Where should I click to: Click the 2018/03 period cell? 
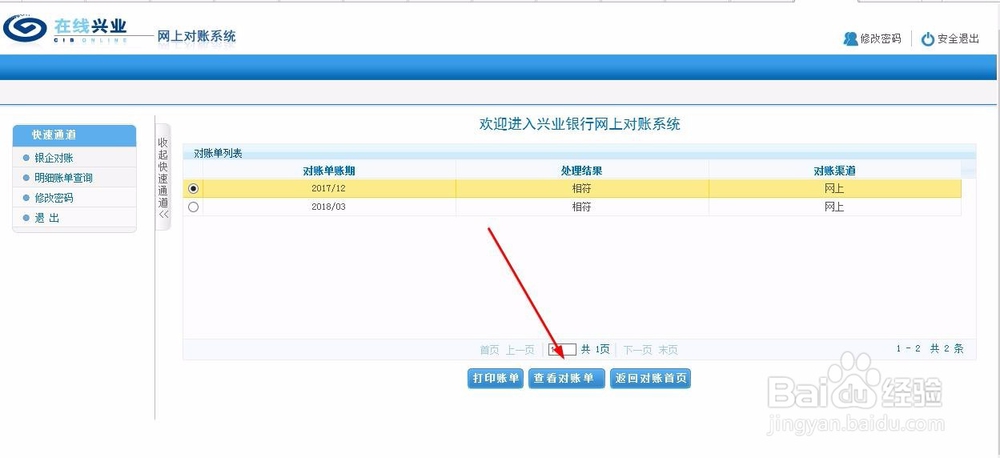[329, 207]
